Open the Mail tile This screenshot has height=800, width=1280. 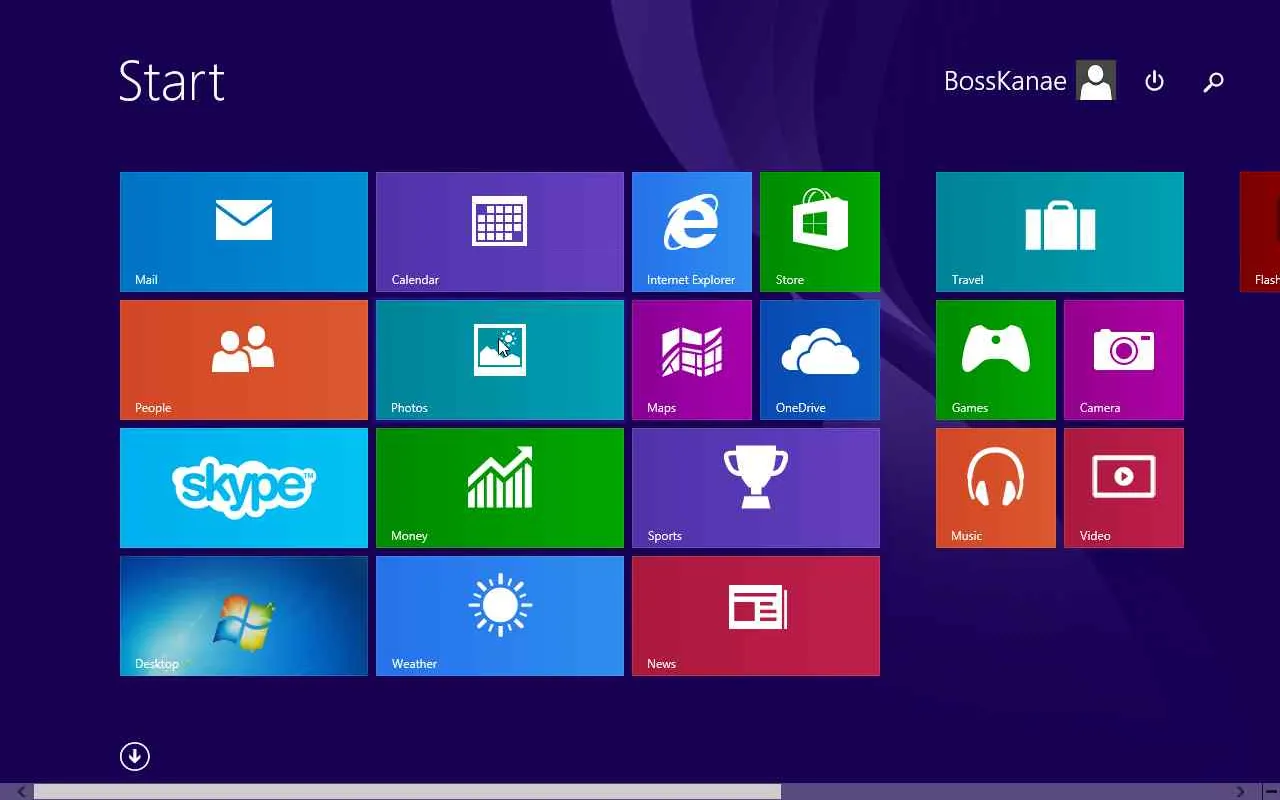click(244, 232)
